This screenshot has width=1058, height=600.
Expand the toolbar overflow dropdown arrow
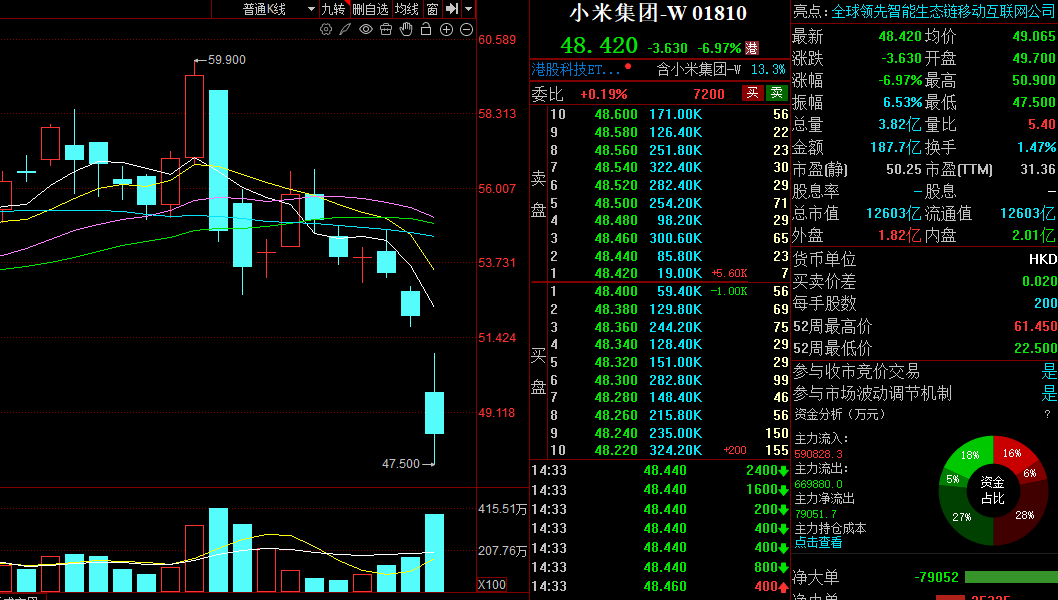pos(469,9)
